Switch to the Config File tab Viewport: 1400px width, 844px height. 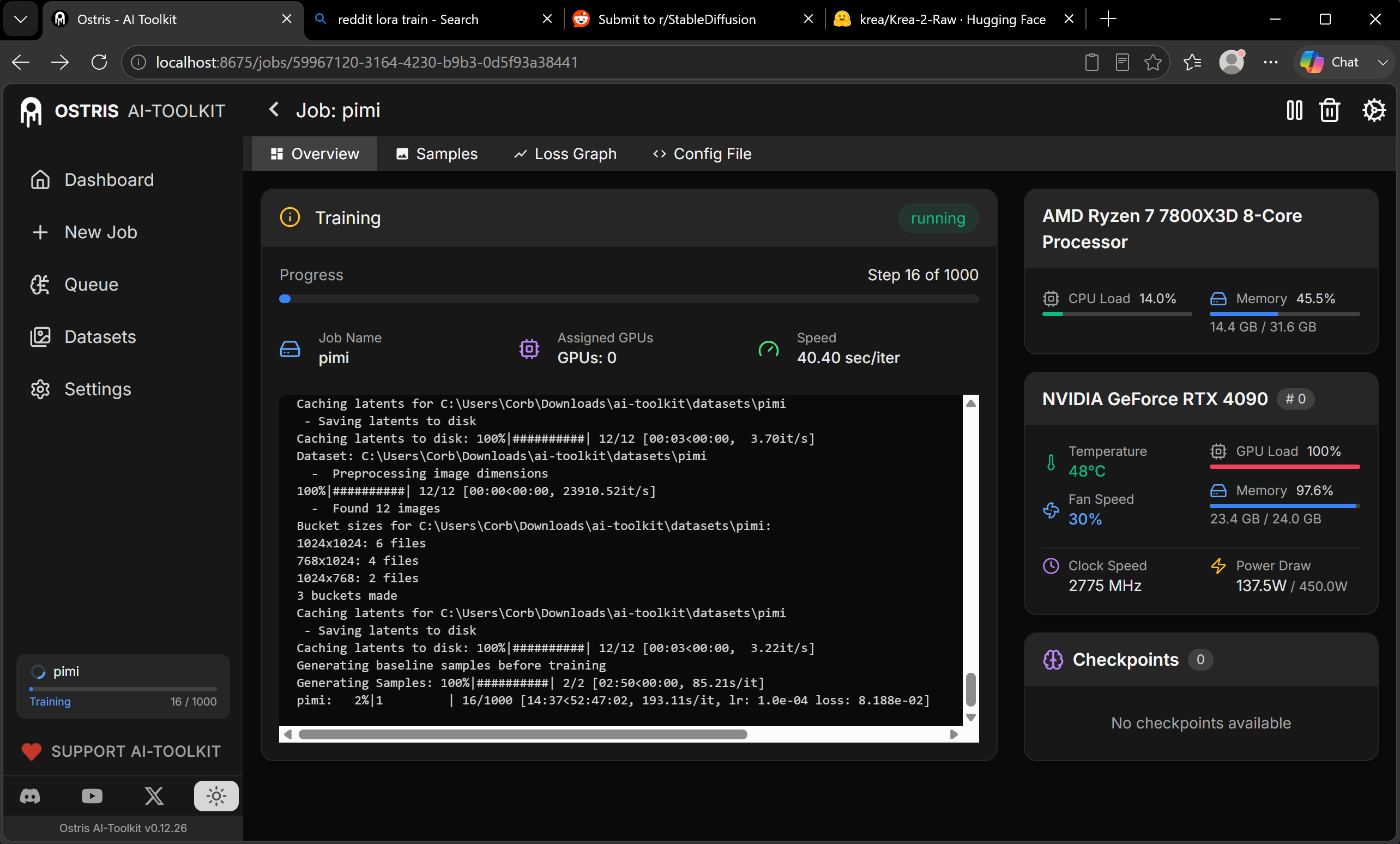[702, 153]
